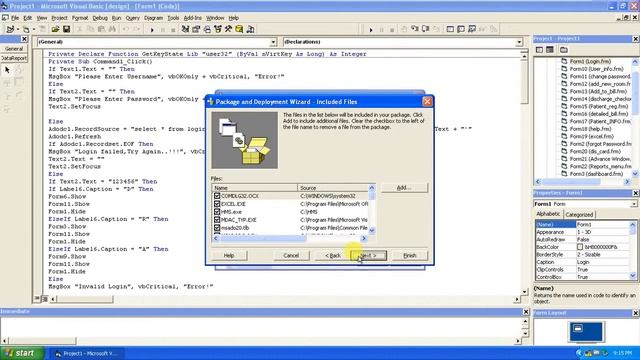Open Toolbox toolbar icon

pyautogui.click(x=228, y=29)
